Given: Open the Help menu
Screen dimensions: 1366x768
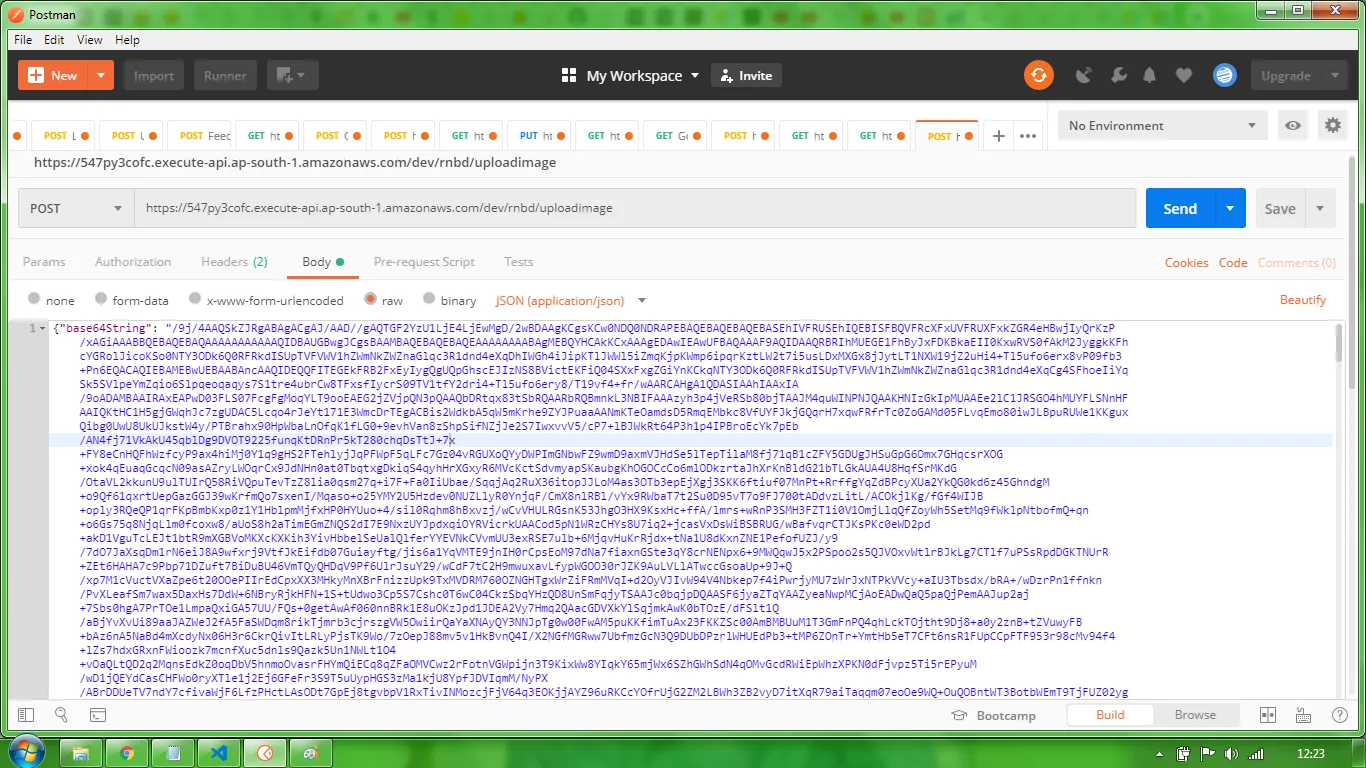Looking at the screenshot, I should pyautogui.click(x=127, y=40).
